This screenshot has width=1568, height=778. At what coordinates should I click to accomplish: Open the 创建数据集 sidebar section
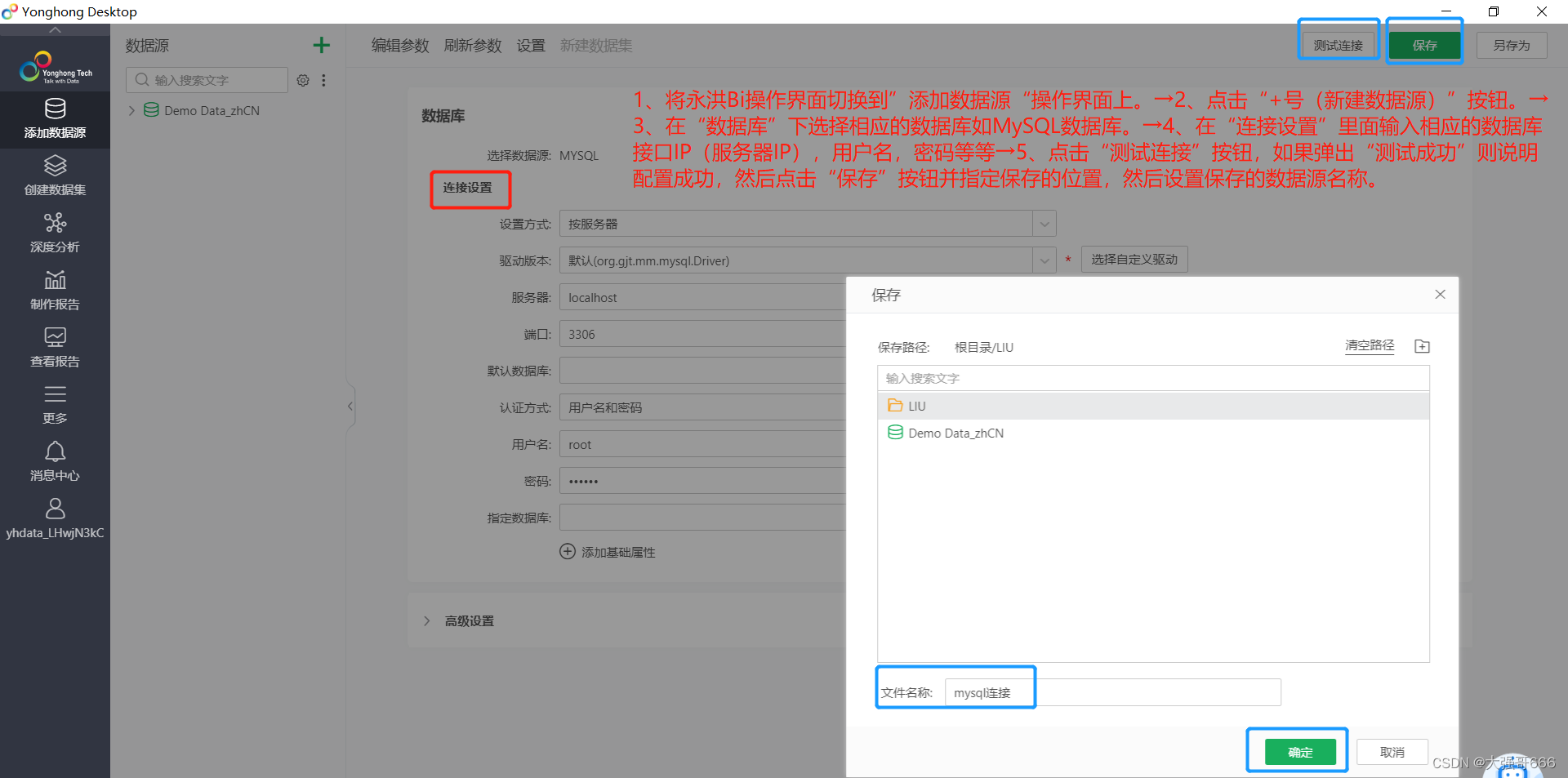pyautogui.click(x=55, y=176)
